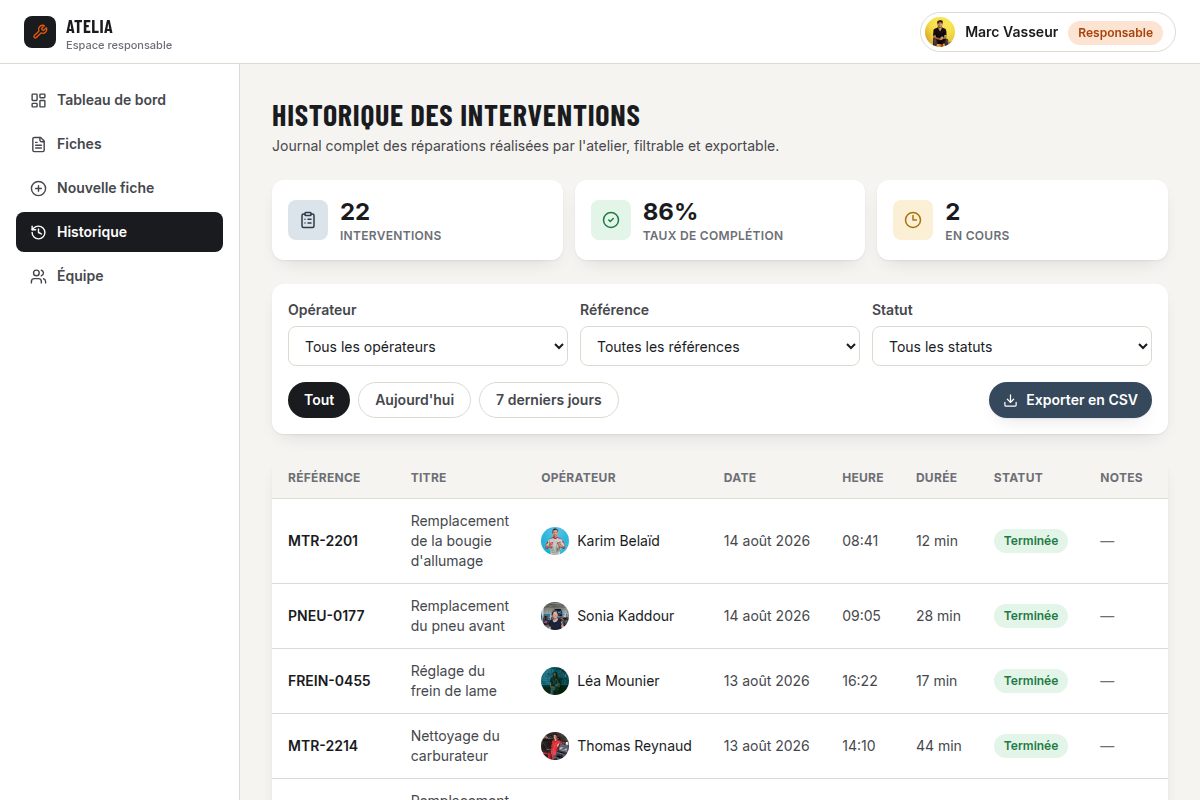Click the RÉFÉRENCE column header
The width and height of the screenshot is (1200, 800).
(324, 478)
